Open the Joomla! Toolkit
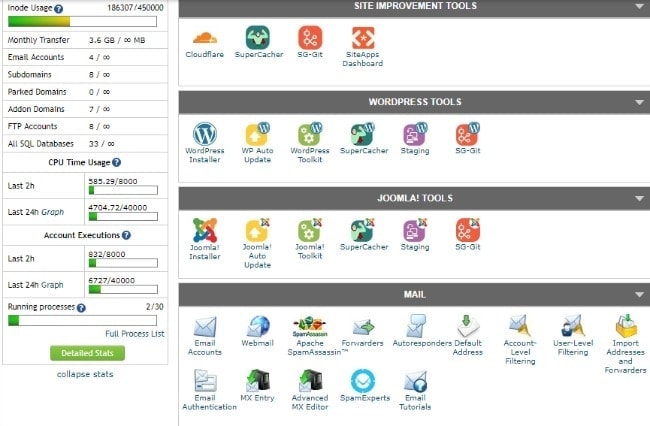The height and width of the screenshot is (426, 650). pos(310,239)
